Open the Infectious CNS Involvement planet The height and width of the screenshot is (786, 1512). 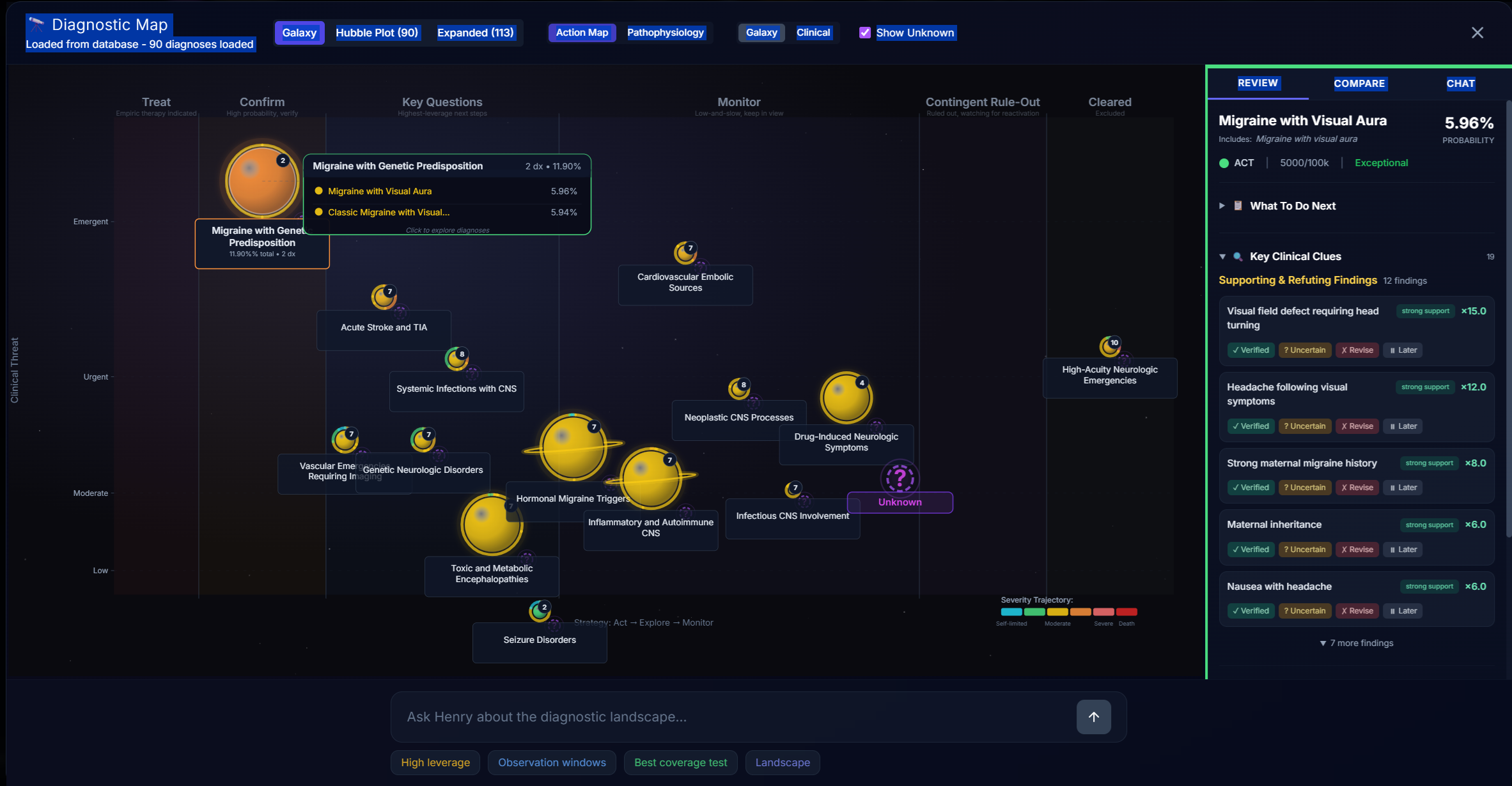coord(793,490)
